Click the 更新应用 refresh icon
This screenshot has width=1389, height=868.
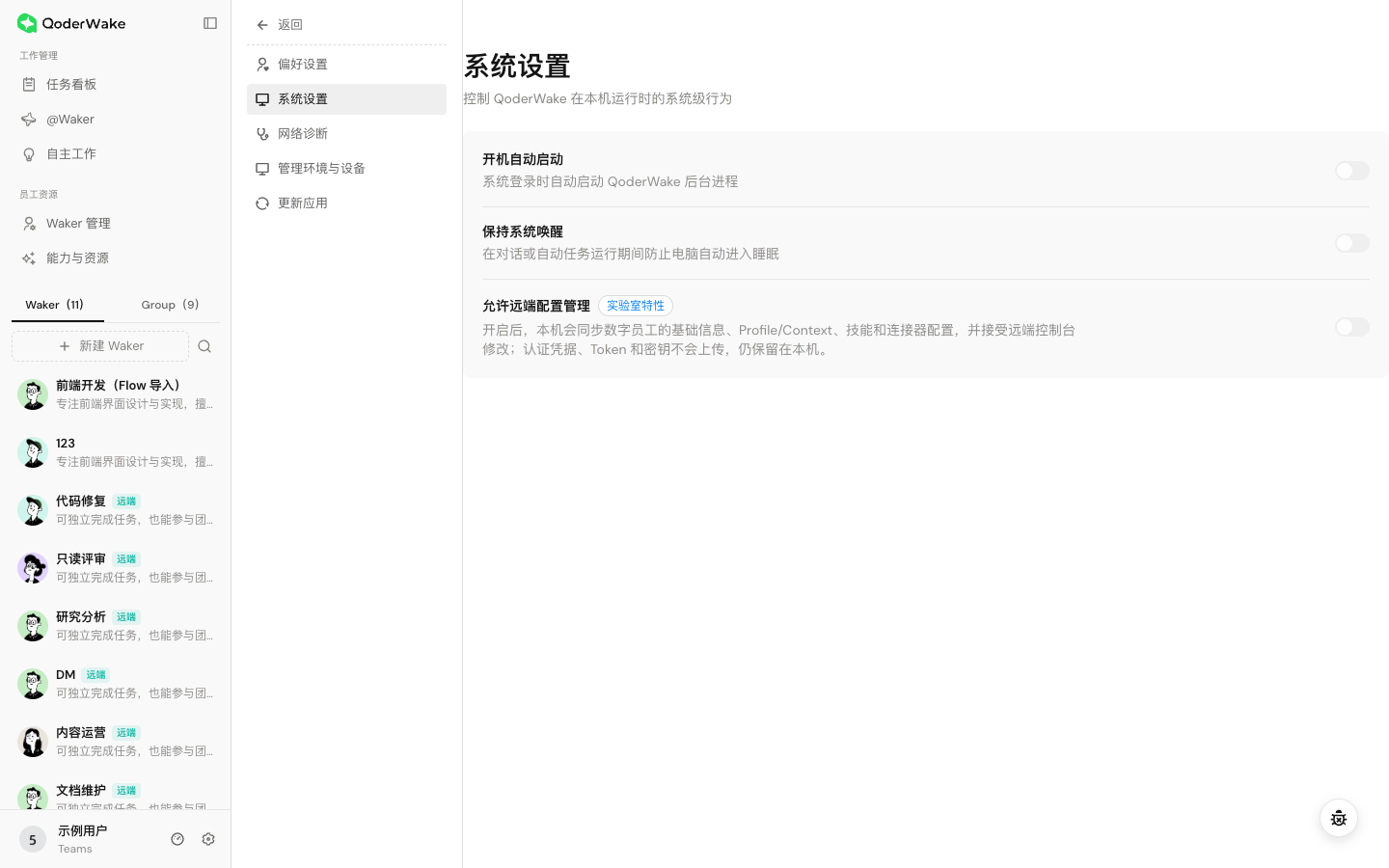point(262,203)
